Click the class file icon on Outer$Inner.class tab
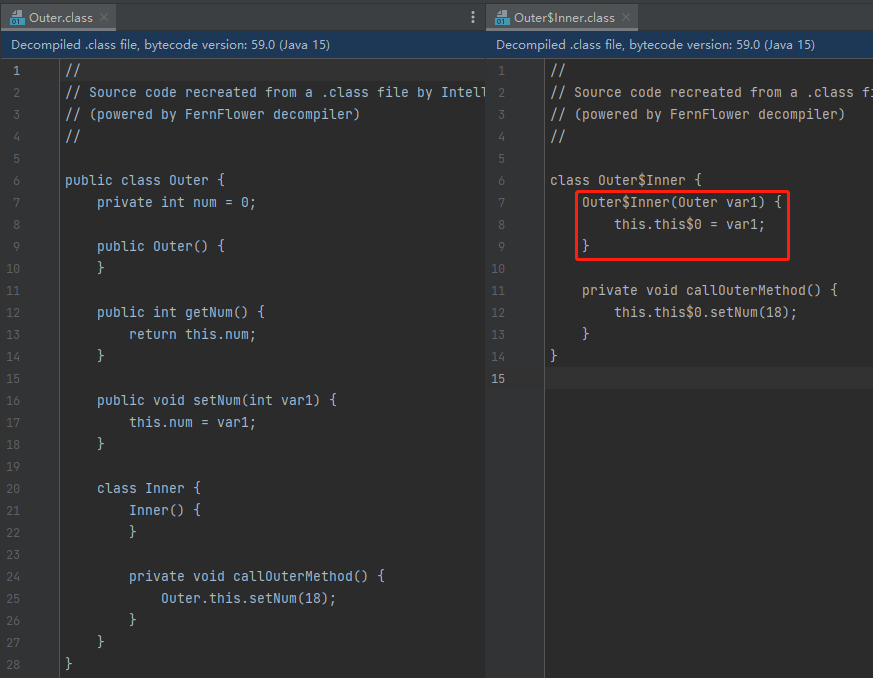Image resolution: width=873 pixels, height=678 pixels. (502, 18)
